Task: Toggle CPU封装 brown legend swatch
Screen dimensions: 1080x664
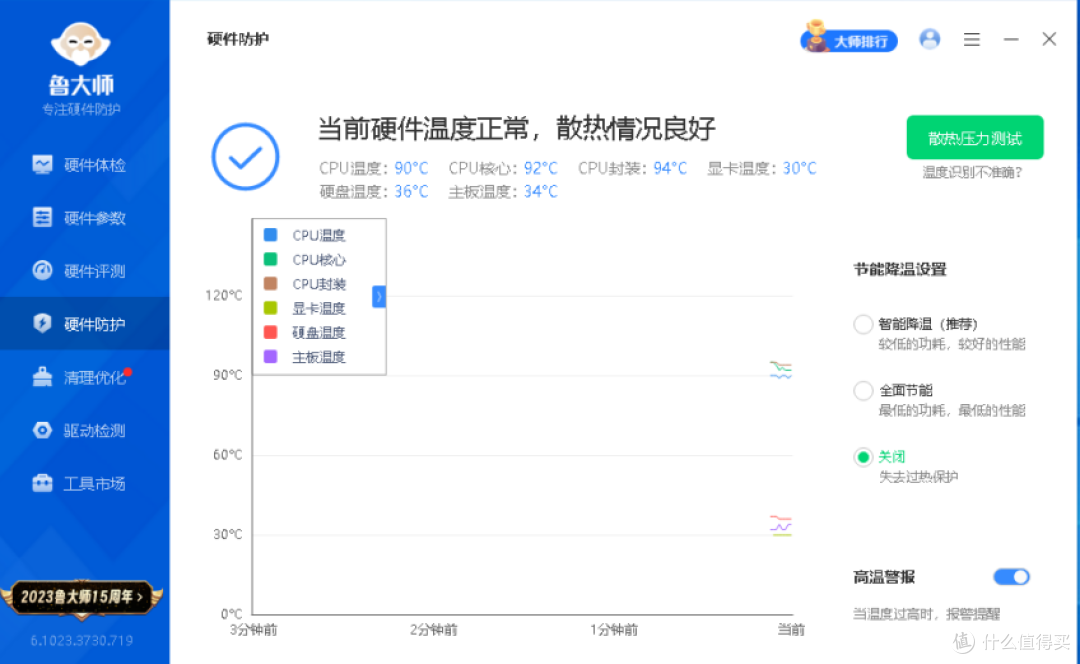Action: click(x=271, y=284)
